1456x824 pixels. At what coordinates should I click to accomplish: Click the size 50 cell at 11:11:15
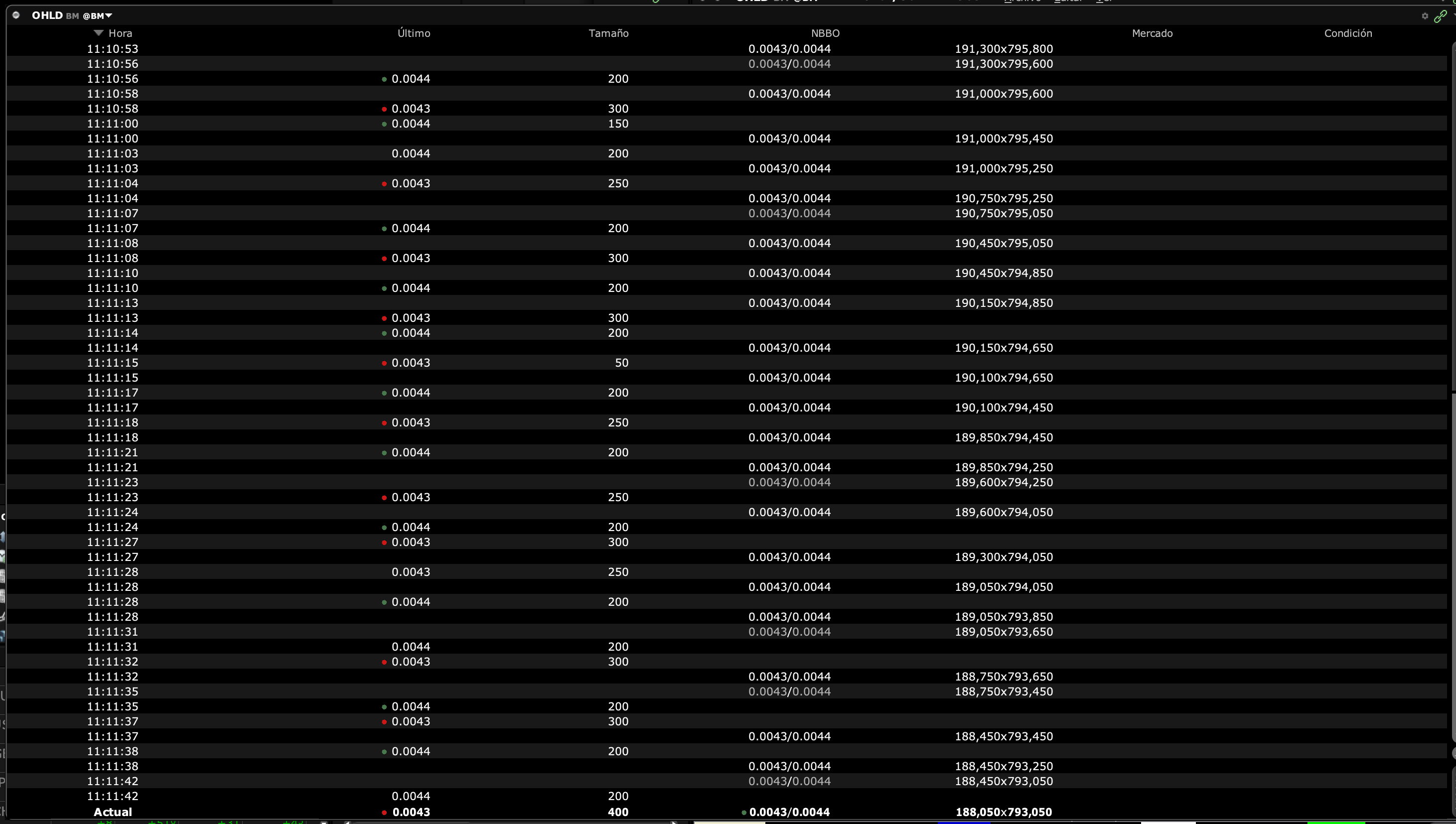621,363
